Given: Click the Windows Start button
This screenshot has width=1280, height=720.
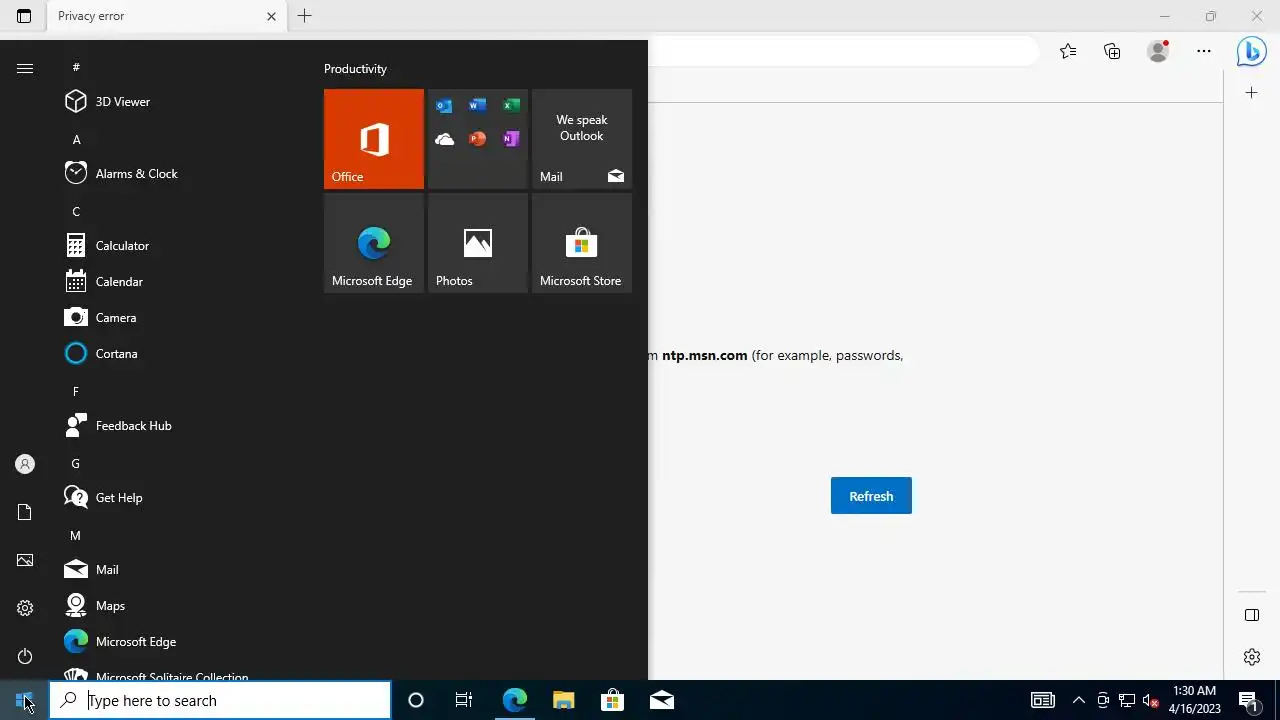Looking at the screenshot, I should (24, 700).
